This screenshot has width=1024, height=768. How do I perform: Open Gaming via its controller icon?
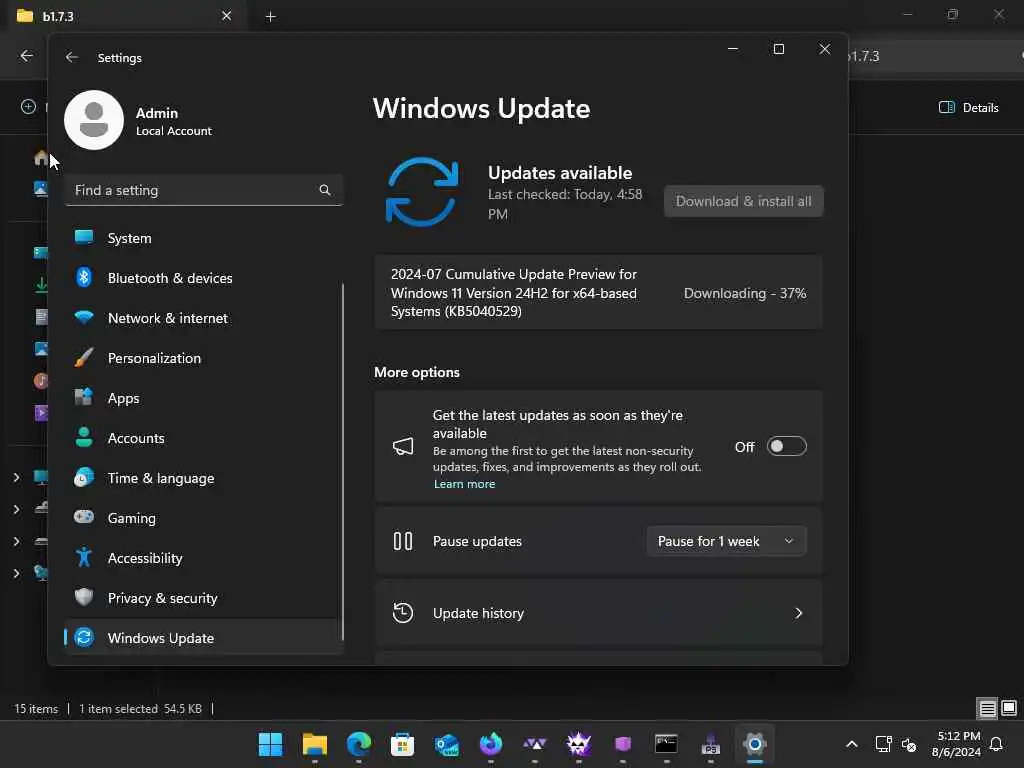[84, 518]
